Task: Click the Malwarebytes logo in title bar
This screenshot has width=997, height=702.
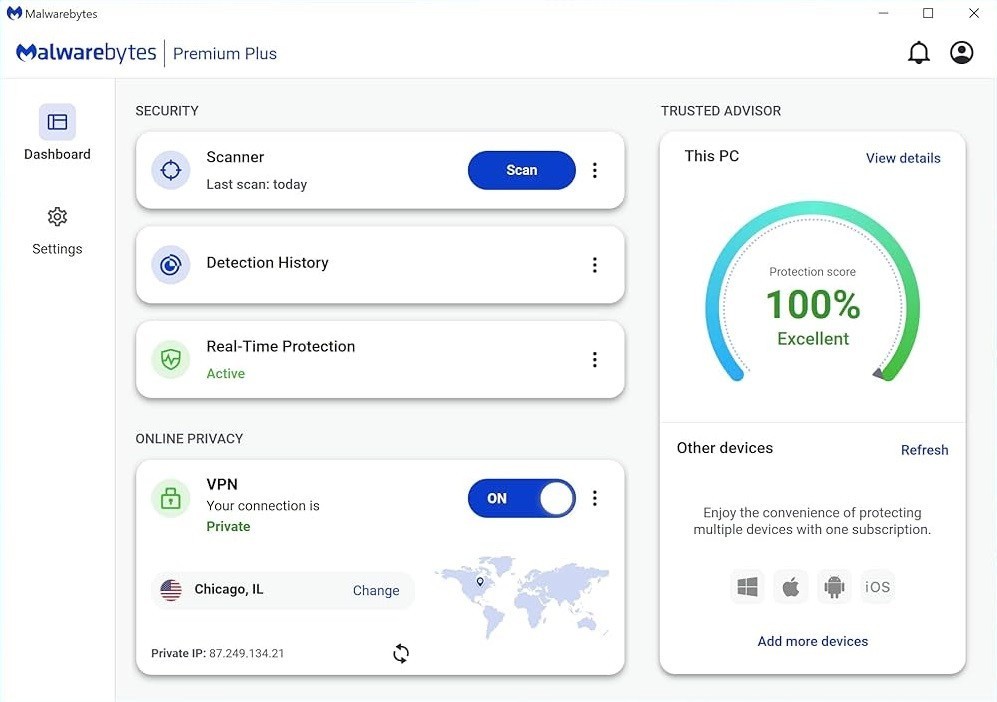Action: (14, 13)
